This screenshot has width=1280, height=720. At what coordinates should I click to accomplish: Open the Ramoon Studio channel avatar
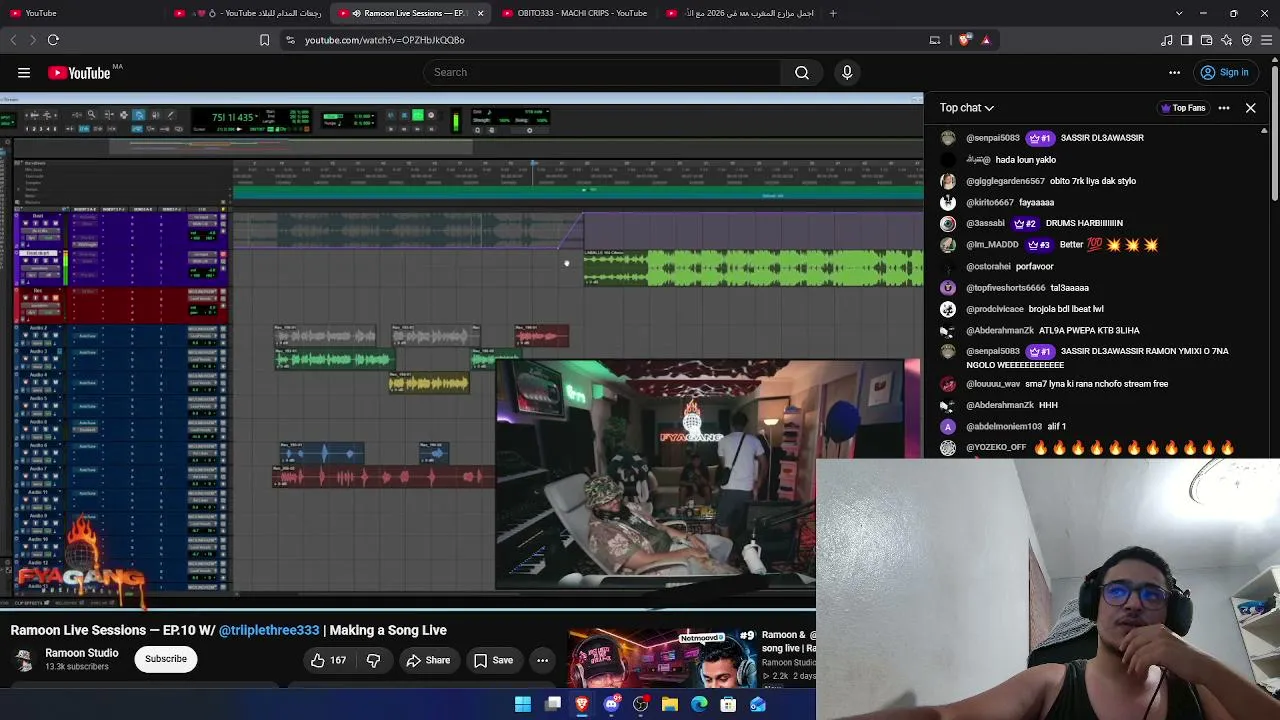click(x=24, y=660)
